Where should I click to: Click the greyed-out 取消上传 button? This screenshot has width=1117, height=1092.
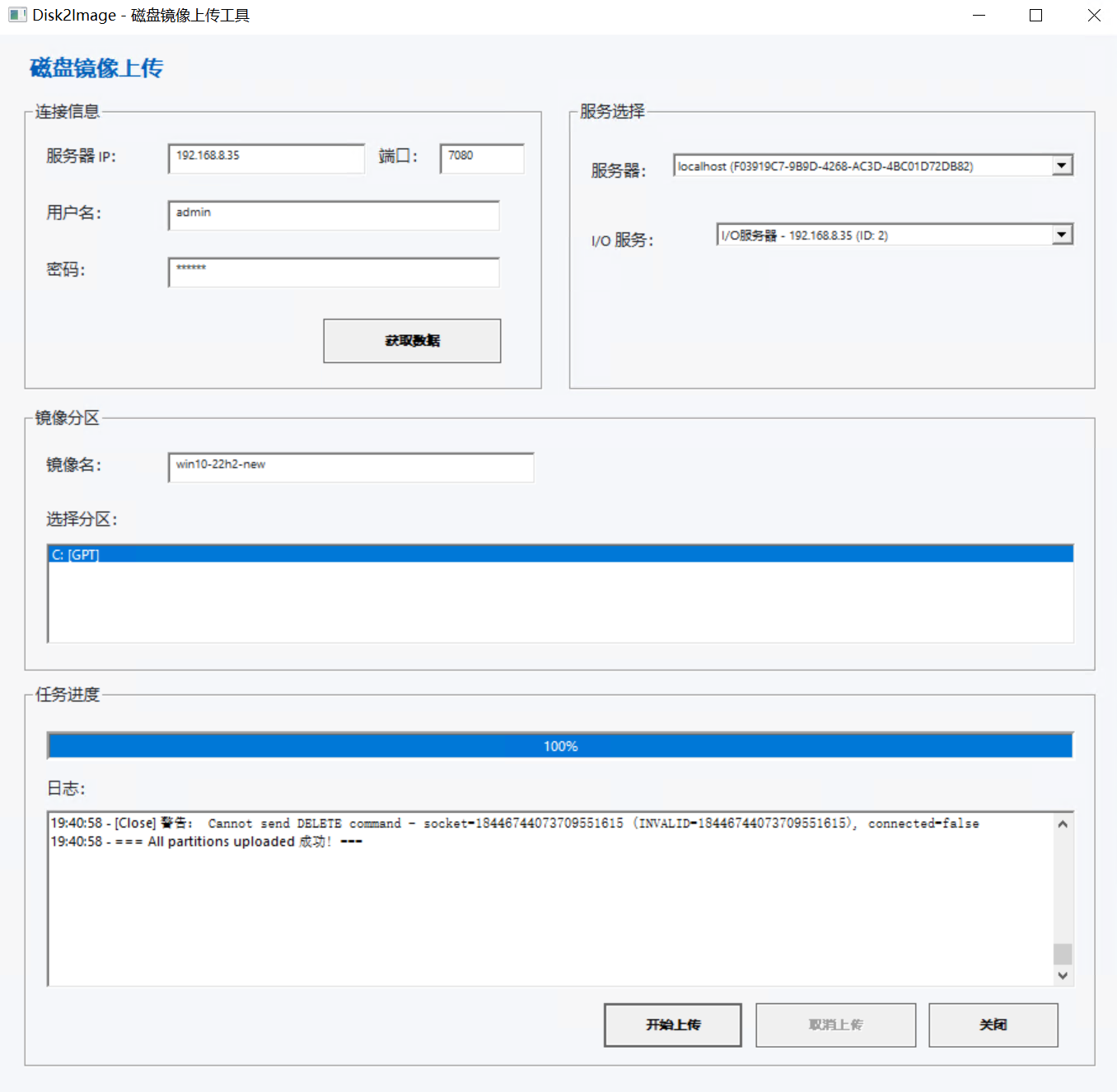pyautogui.click(x=835, y=1024)
